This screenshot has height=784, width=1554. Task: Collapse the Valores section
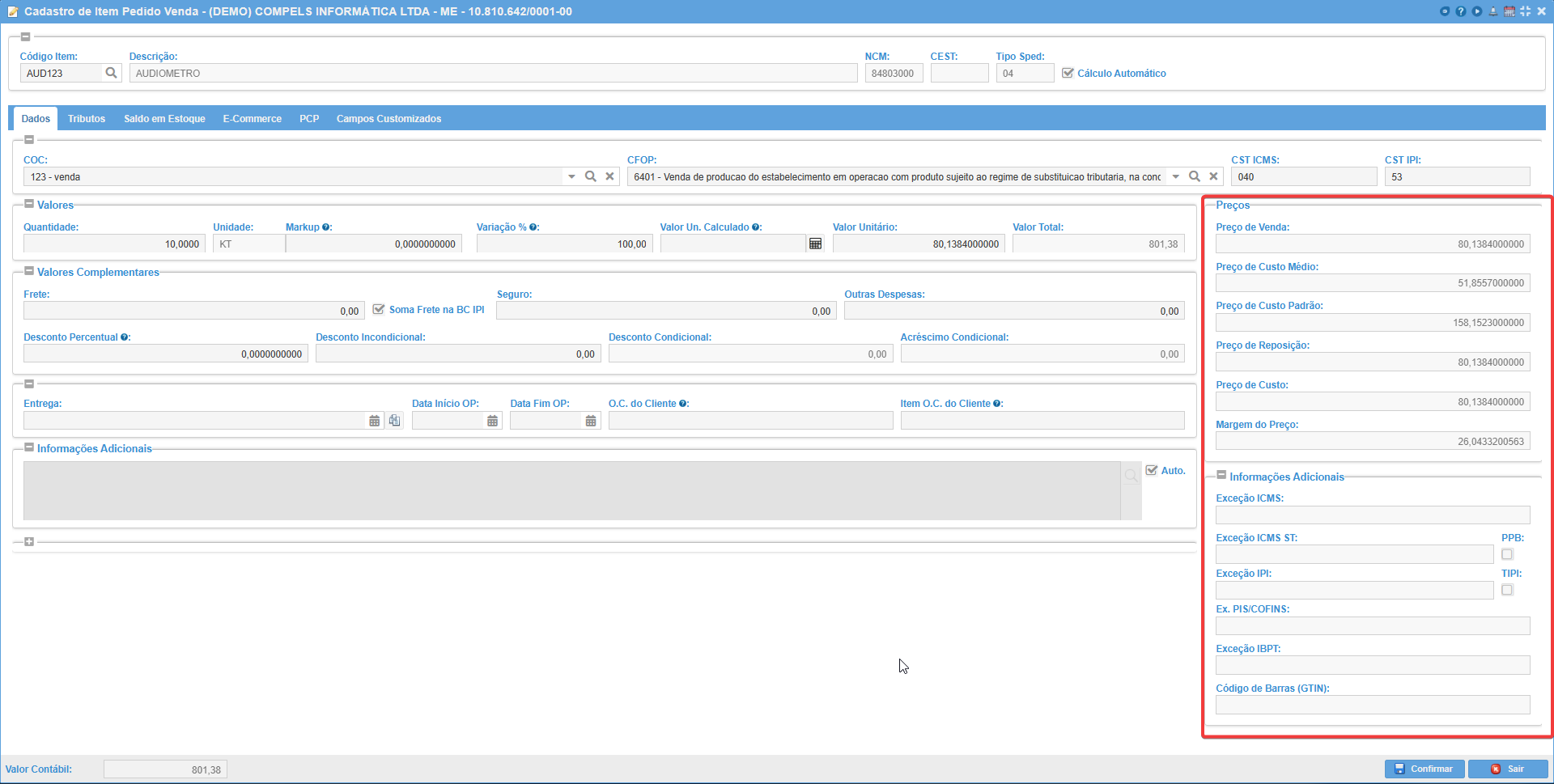tap(29, 204)
